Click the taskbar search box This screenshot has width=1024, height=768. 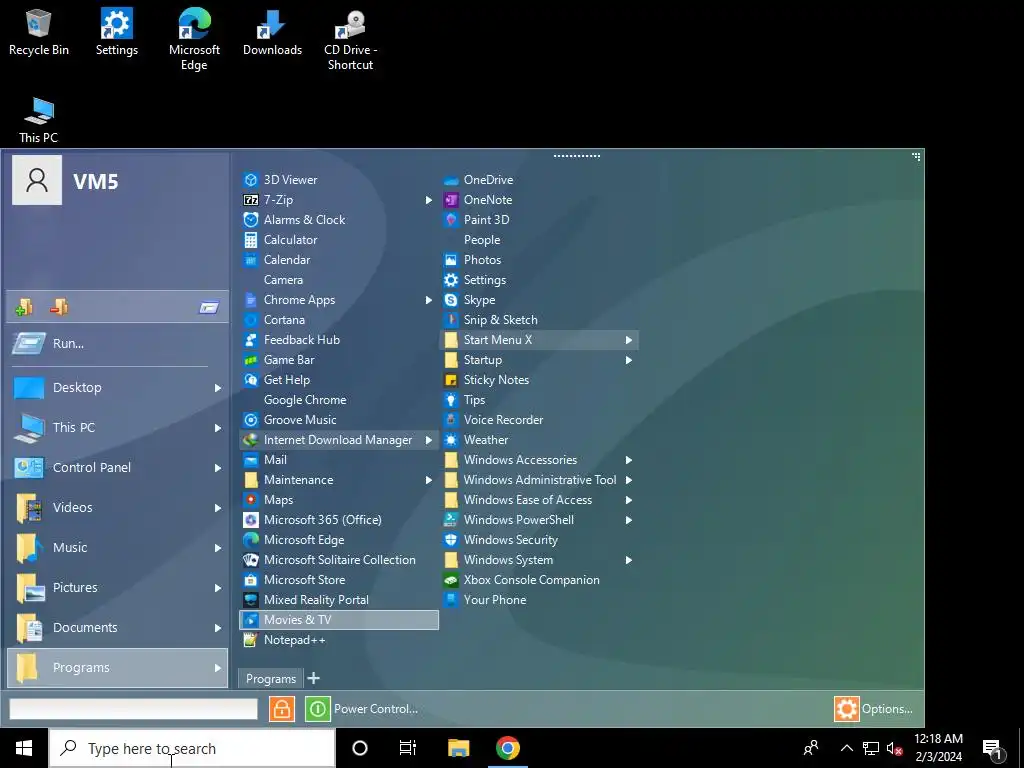pyautogui.click(x=192, y=748)
